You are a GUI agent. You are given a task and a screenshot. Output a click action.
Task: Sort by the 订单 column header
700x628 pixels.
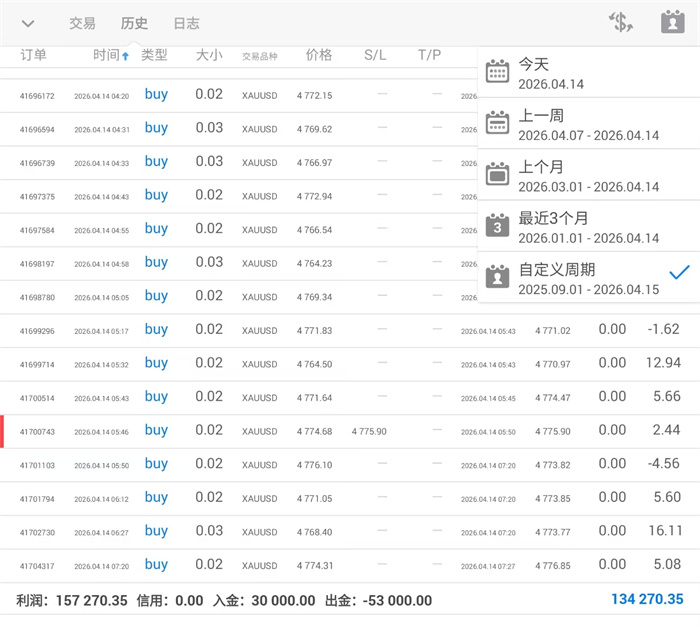click(x=33, y=55)
